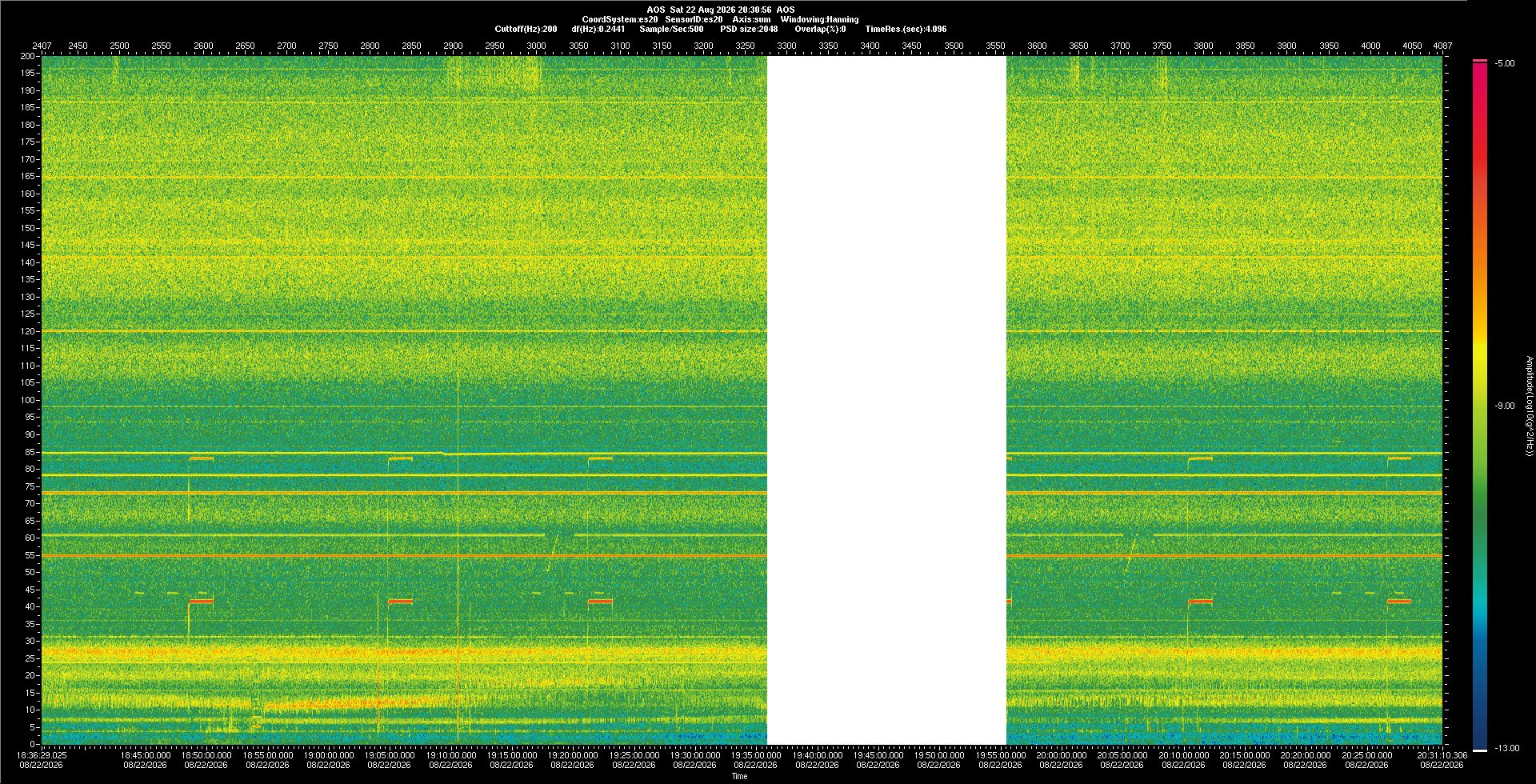Screen dimensions: 1536x784
Task: Select the 20:25:00.000 time tick
Action: (1366, 754)
